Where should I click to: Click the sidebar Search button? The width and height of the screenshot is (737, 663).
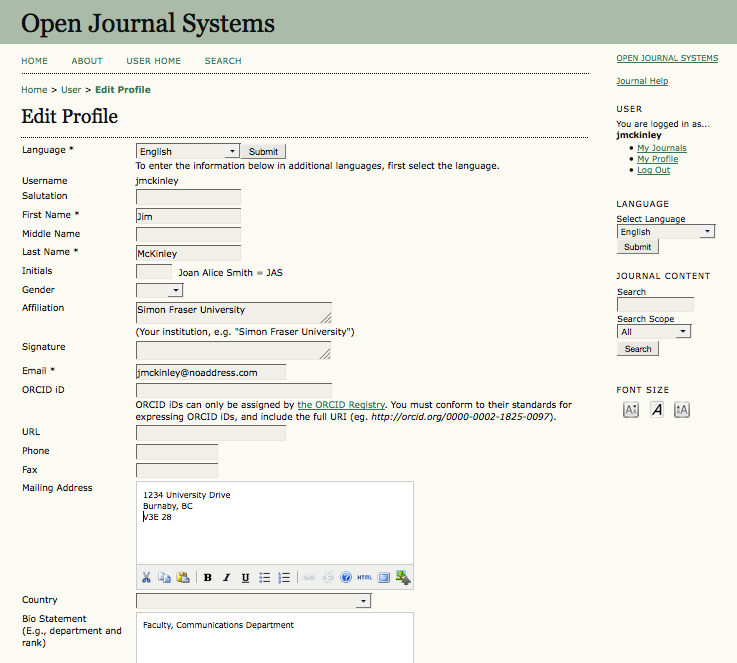click(638, 349)
